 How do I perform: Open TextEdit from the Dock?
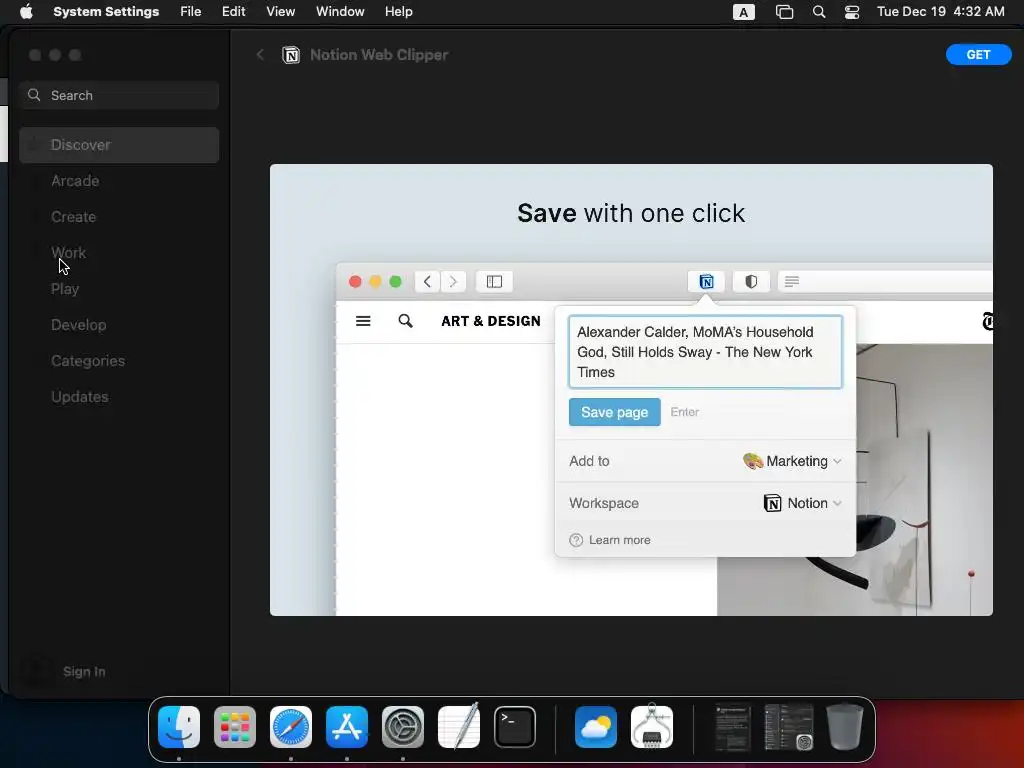point(459,726)
